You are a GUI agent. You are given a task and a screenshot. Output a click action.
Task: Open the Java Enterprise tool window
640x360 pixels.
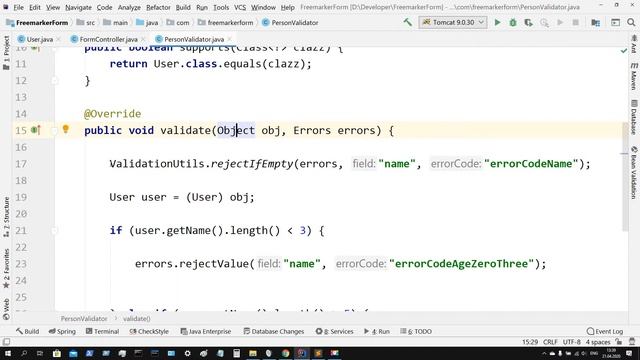pos(206,331)
